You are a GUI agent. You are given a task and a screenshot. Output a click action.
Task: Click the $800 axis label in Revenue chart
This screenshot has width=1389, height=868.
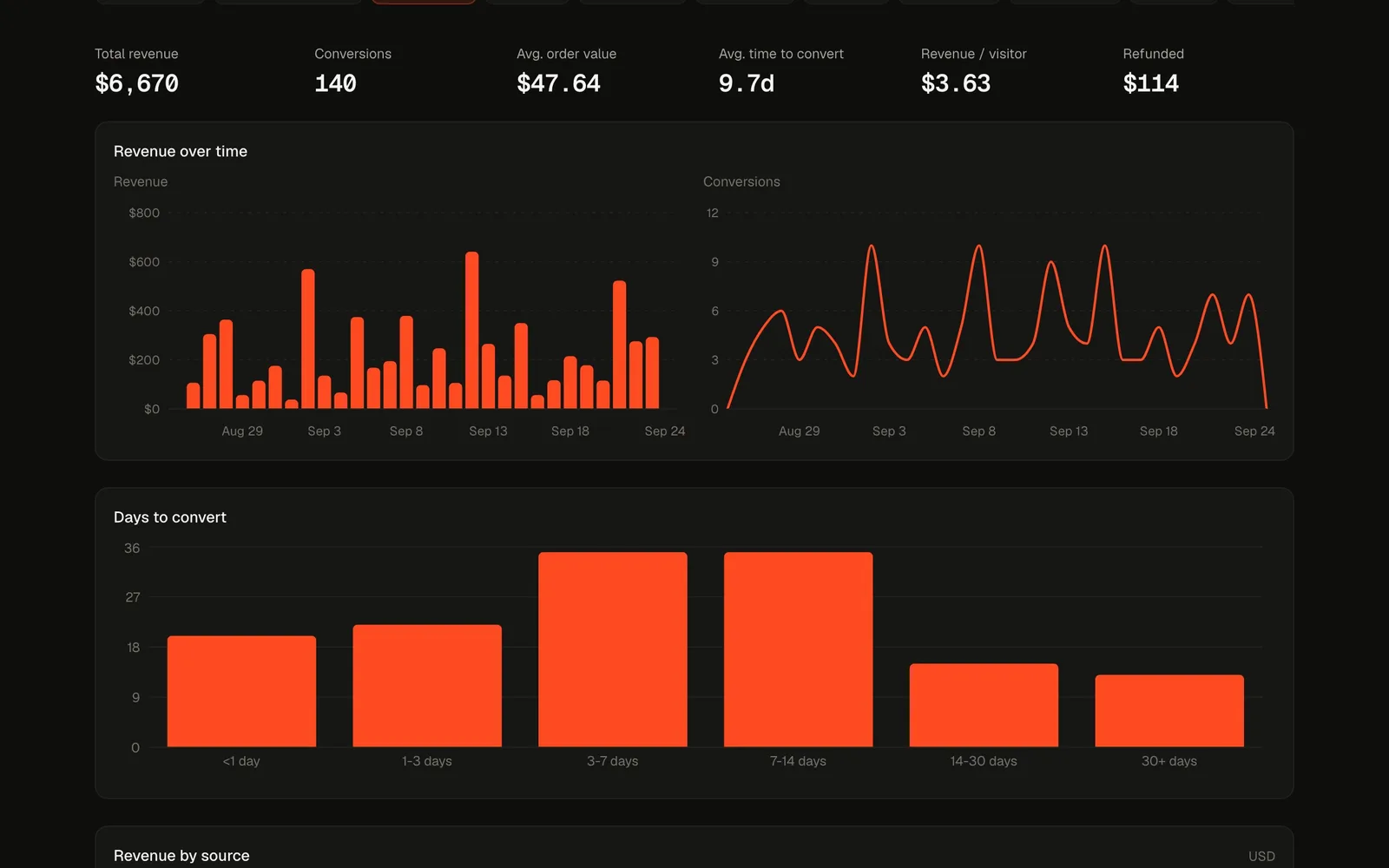click(144, 213)
